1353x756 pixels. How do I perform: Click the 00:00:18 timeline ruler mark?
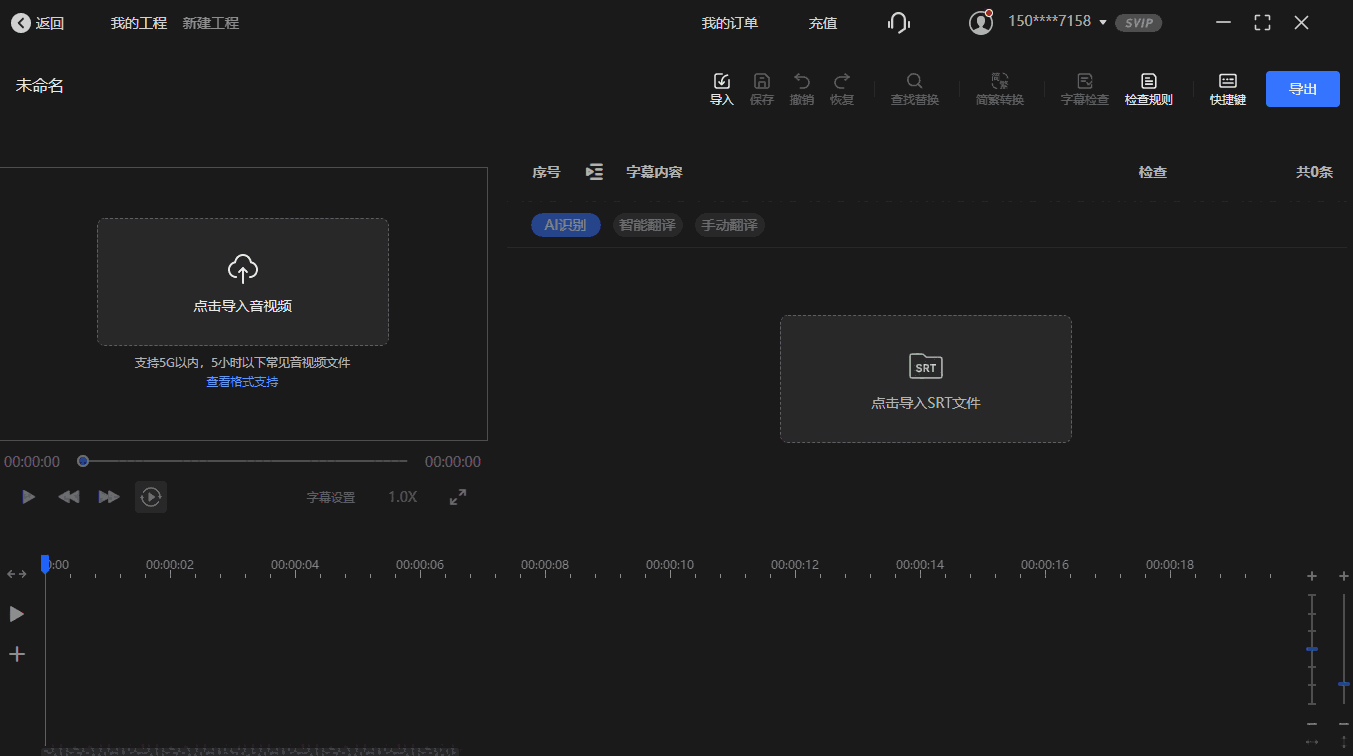(x=1170, y=565)
